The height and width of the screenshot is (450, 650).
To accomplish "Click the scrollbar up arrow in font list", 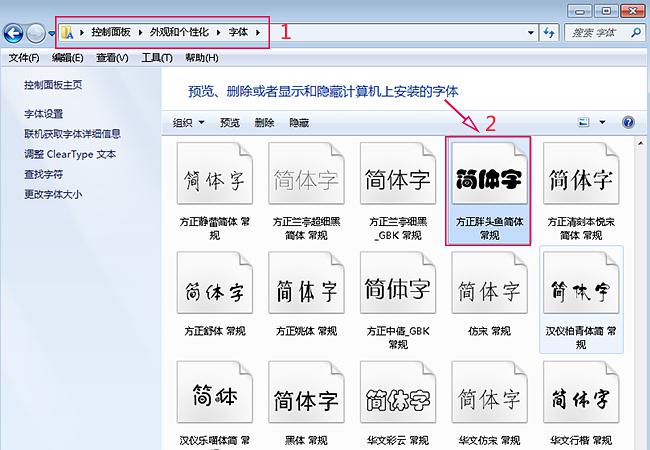I will pyautogui.click(x=641, y=144).
